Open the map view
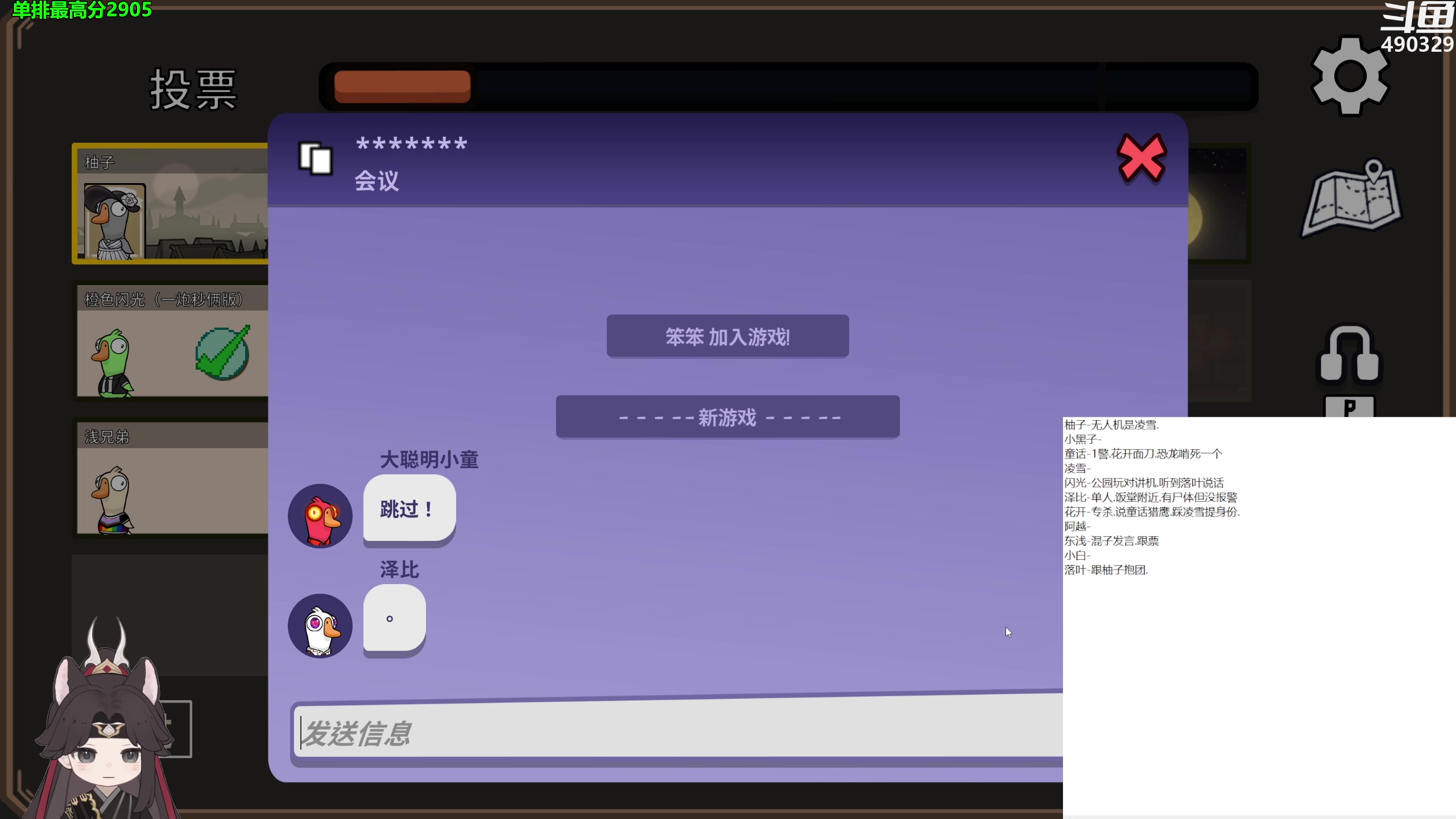The height and width of the screenshot is (819, 1456). click(x=1352, y=199)
